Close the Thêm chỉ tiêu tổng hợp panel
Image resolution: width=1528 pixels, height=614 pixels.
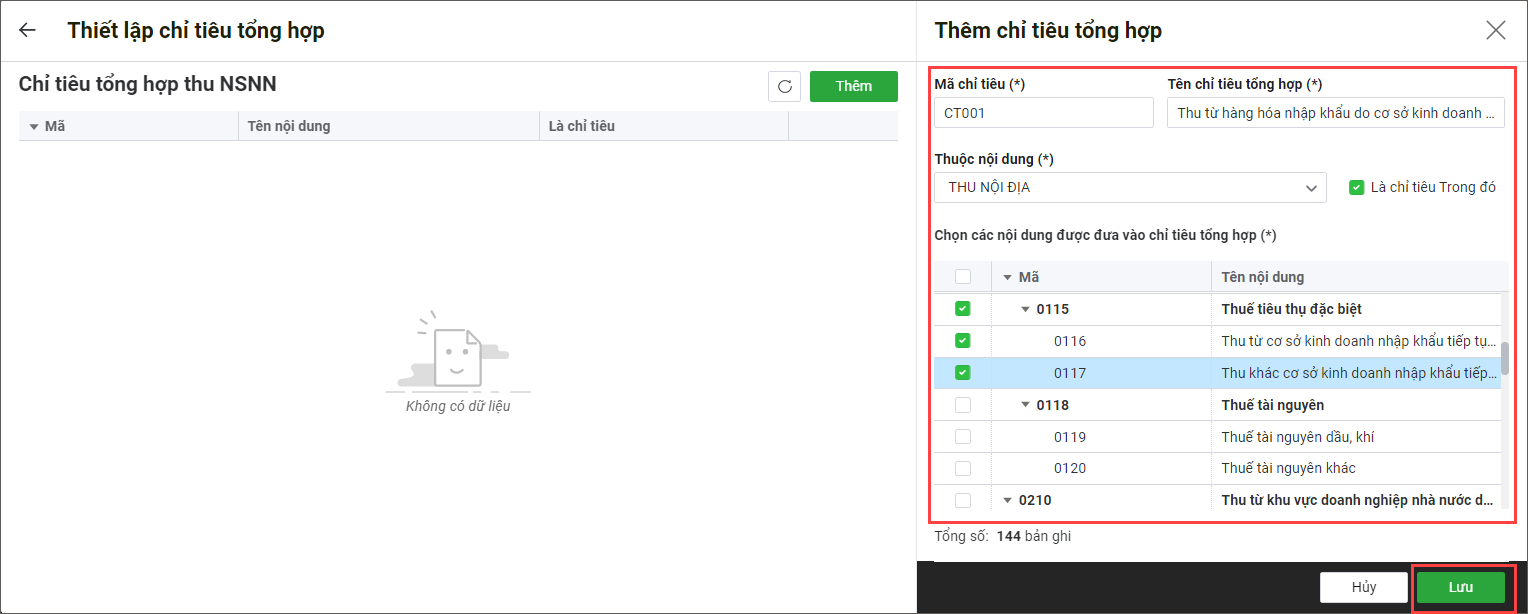click(1496, 30)
